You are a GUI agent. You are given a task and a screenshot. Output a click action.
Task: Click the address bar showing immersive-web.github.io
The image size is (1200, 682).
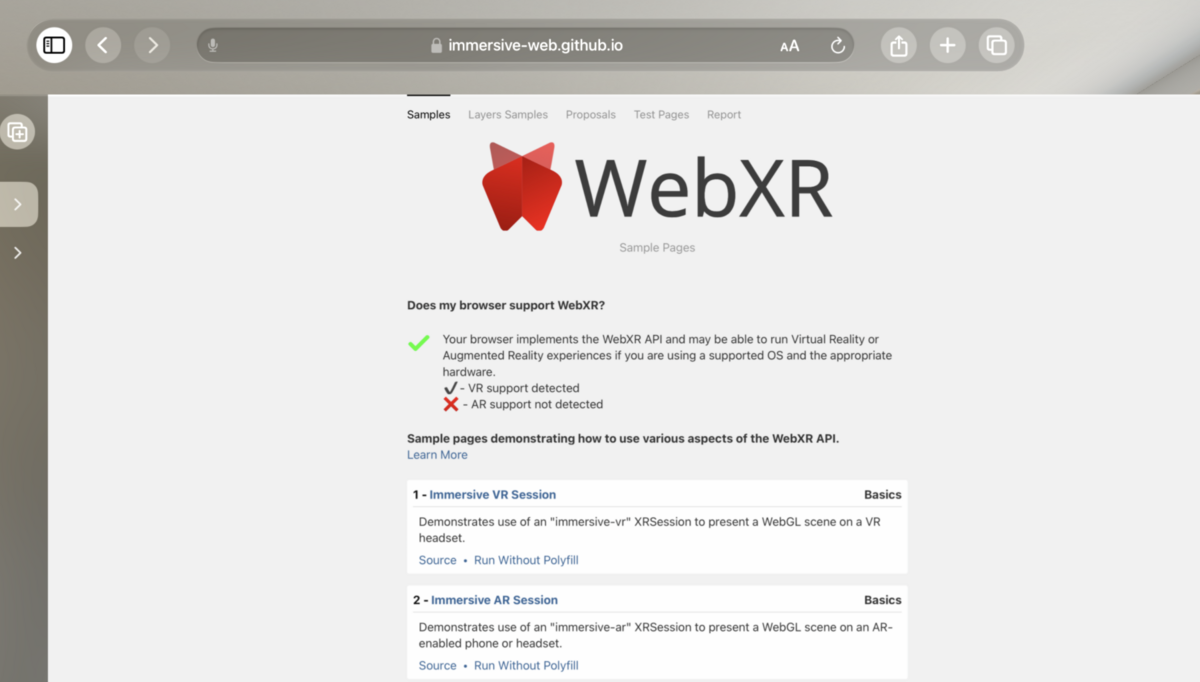pyautogui.click(x=526, y=46)
